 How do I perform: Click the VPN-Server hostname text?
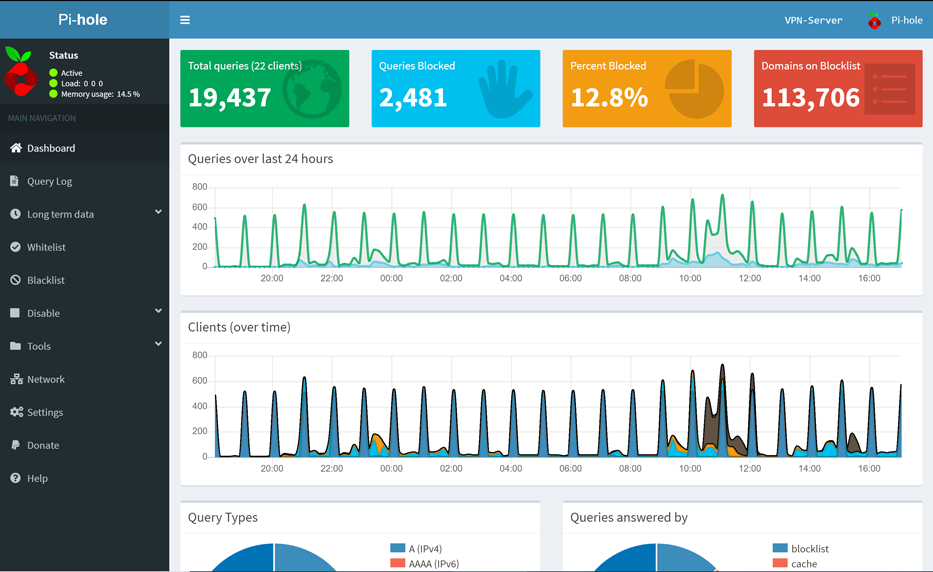click(813, 20)
